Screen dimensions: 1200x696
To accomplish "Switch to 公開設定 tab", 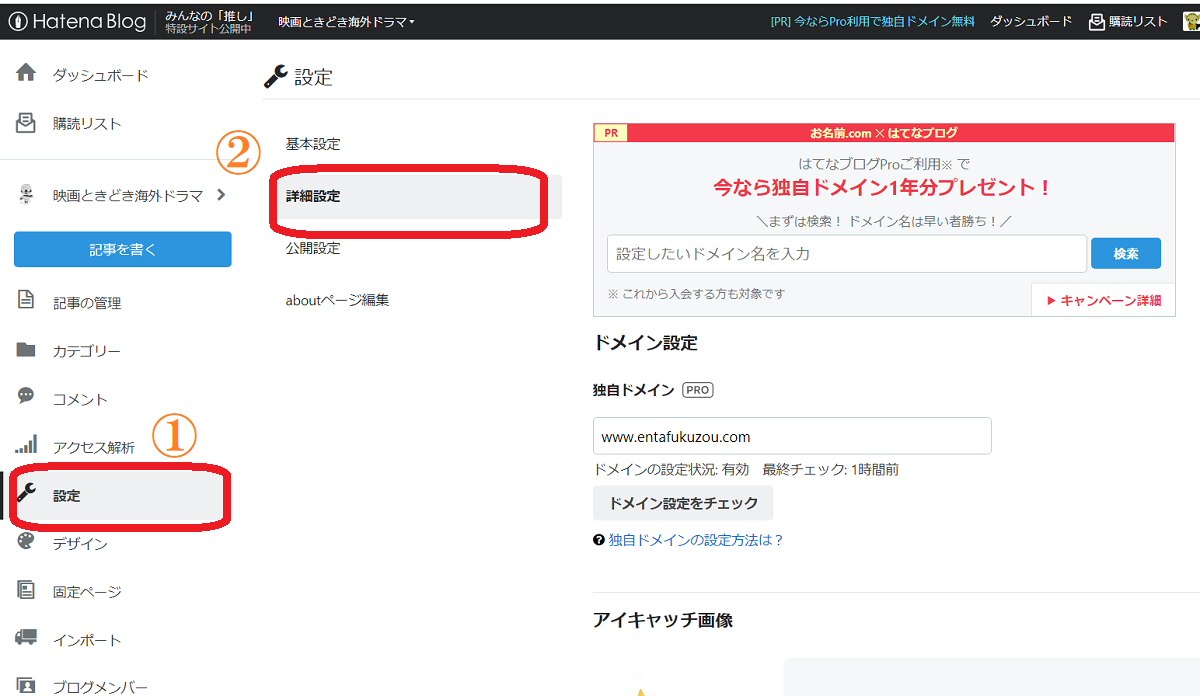I will 313,248.
